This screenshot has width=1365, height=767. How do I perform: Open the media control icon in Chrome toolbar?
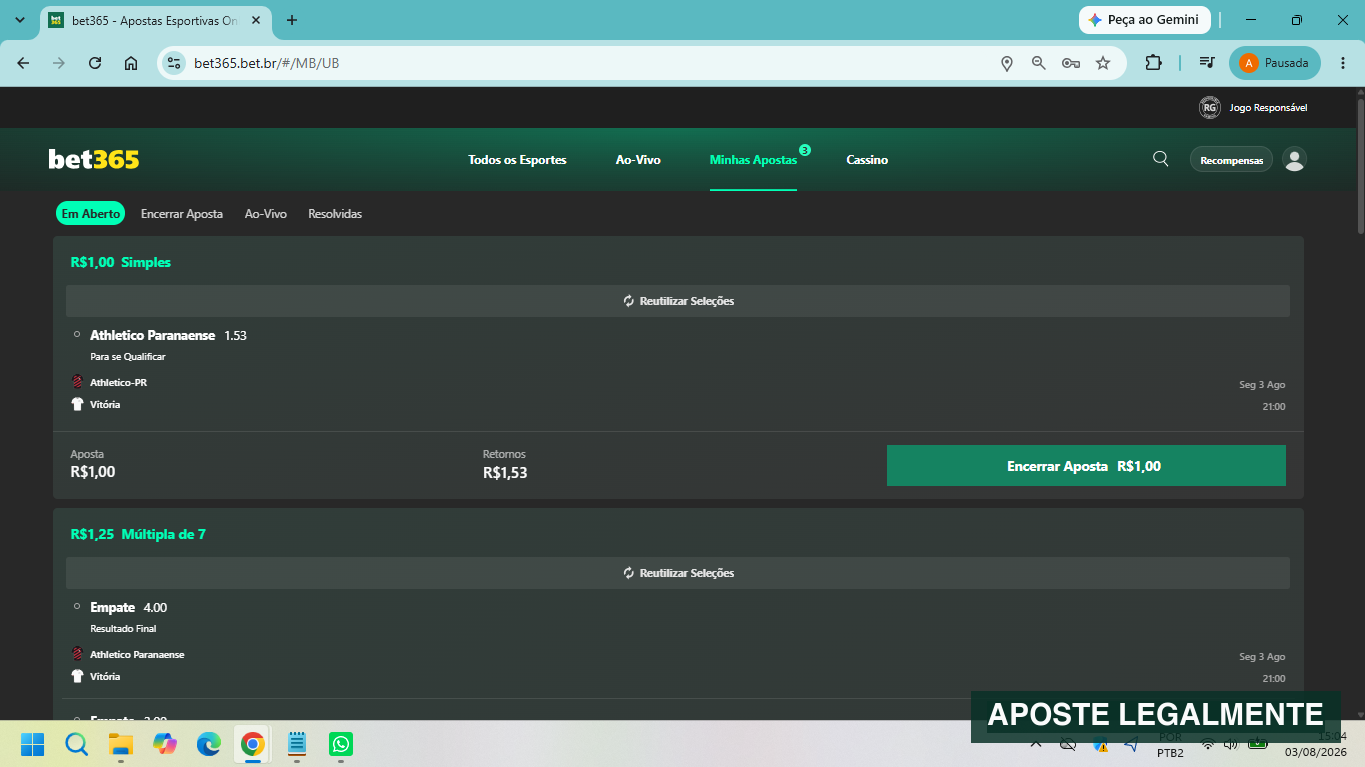coord(1207,63)
